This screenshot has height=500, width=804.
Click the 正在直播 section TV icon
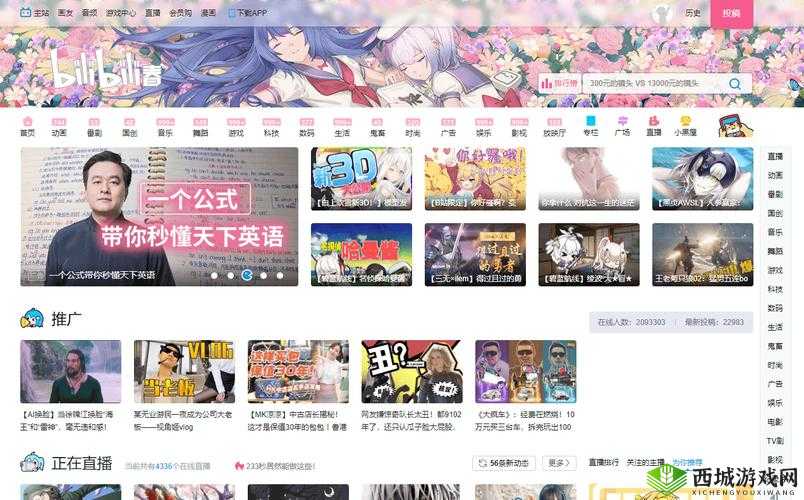[32, 463]
